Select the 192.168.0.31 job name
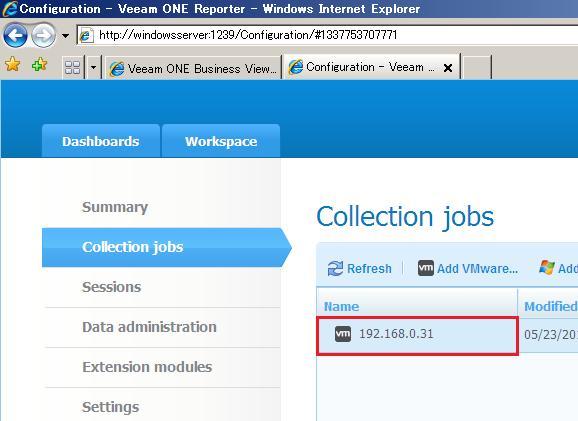The height and width of the screenshot is (421, 578). pos(396,334)
